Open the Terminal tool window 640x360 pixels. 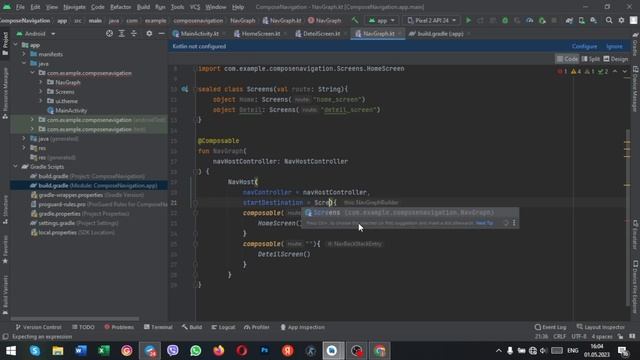tap(158, 327)
